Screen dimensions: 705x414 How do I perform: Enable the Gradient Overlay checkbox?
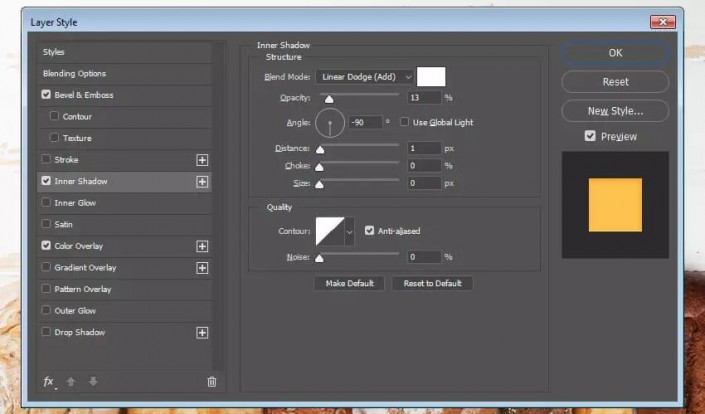click(46, 267)
